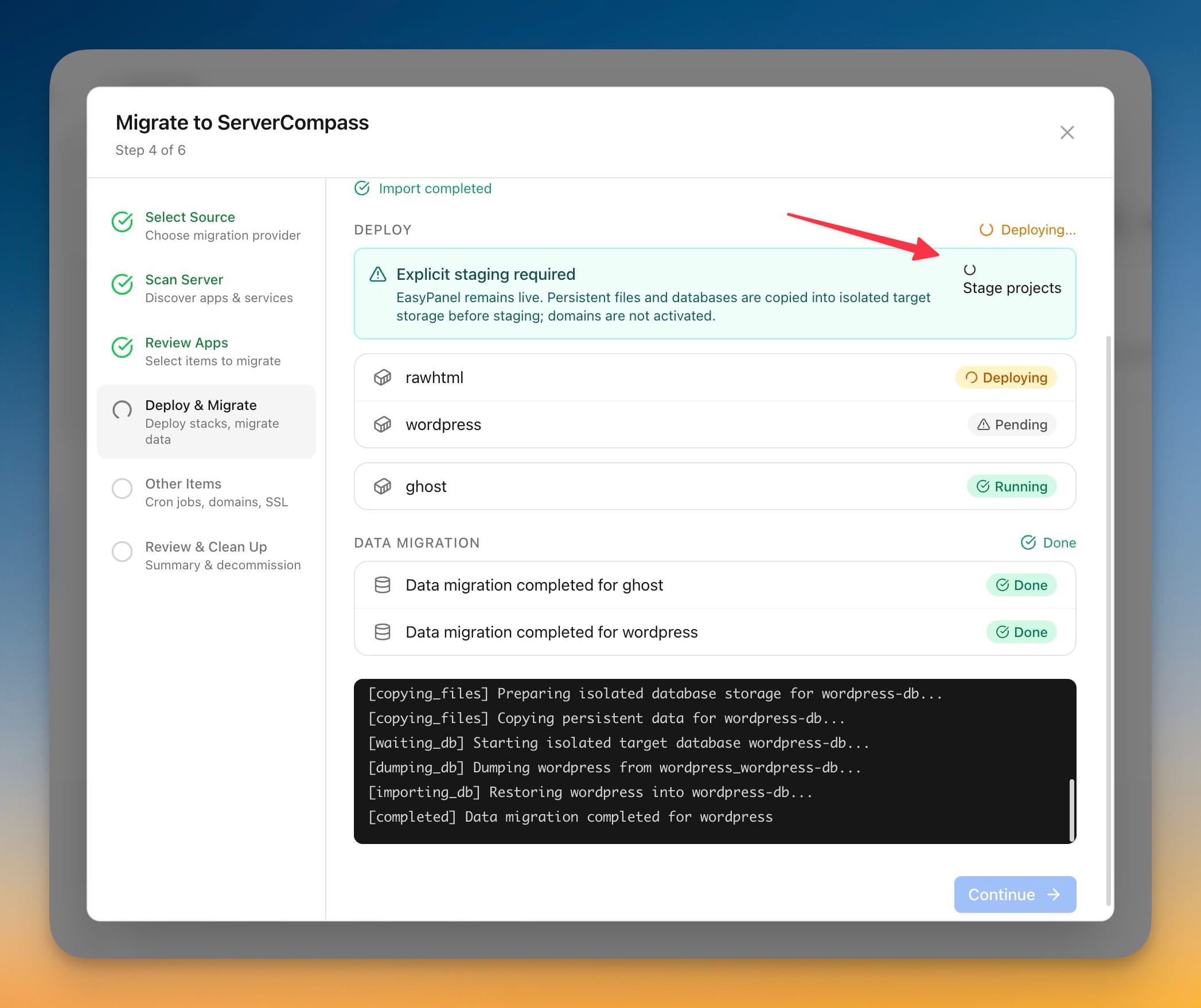Click the database icon for wordpress migration

[x=383, y=632]
